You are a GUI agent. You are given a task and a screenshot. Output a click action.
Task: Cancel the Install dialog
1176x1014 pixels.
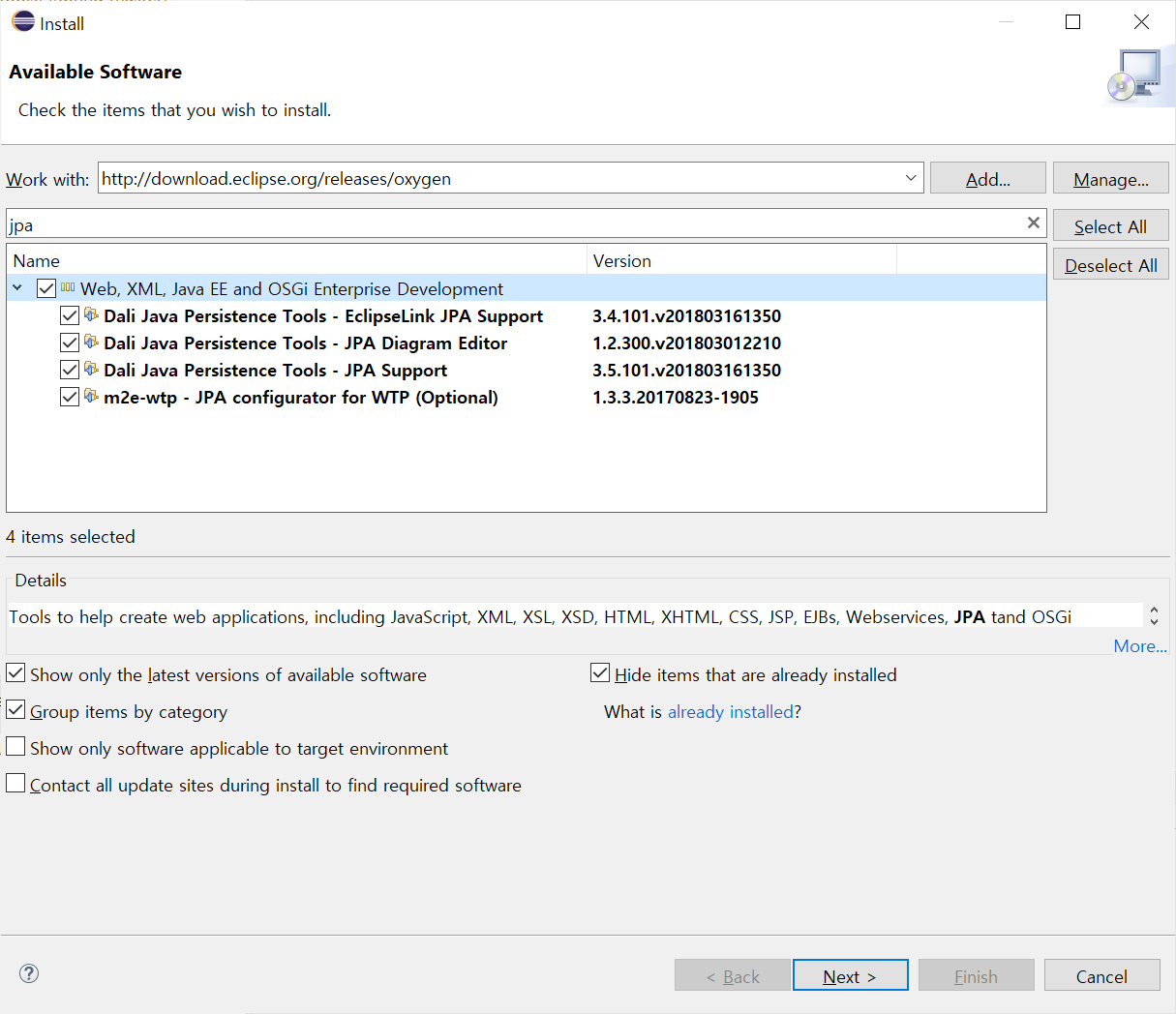pyautogui.click(x=1102, y=975)
